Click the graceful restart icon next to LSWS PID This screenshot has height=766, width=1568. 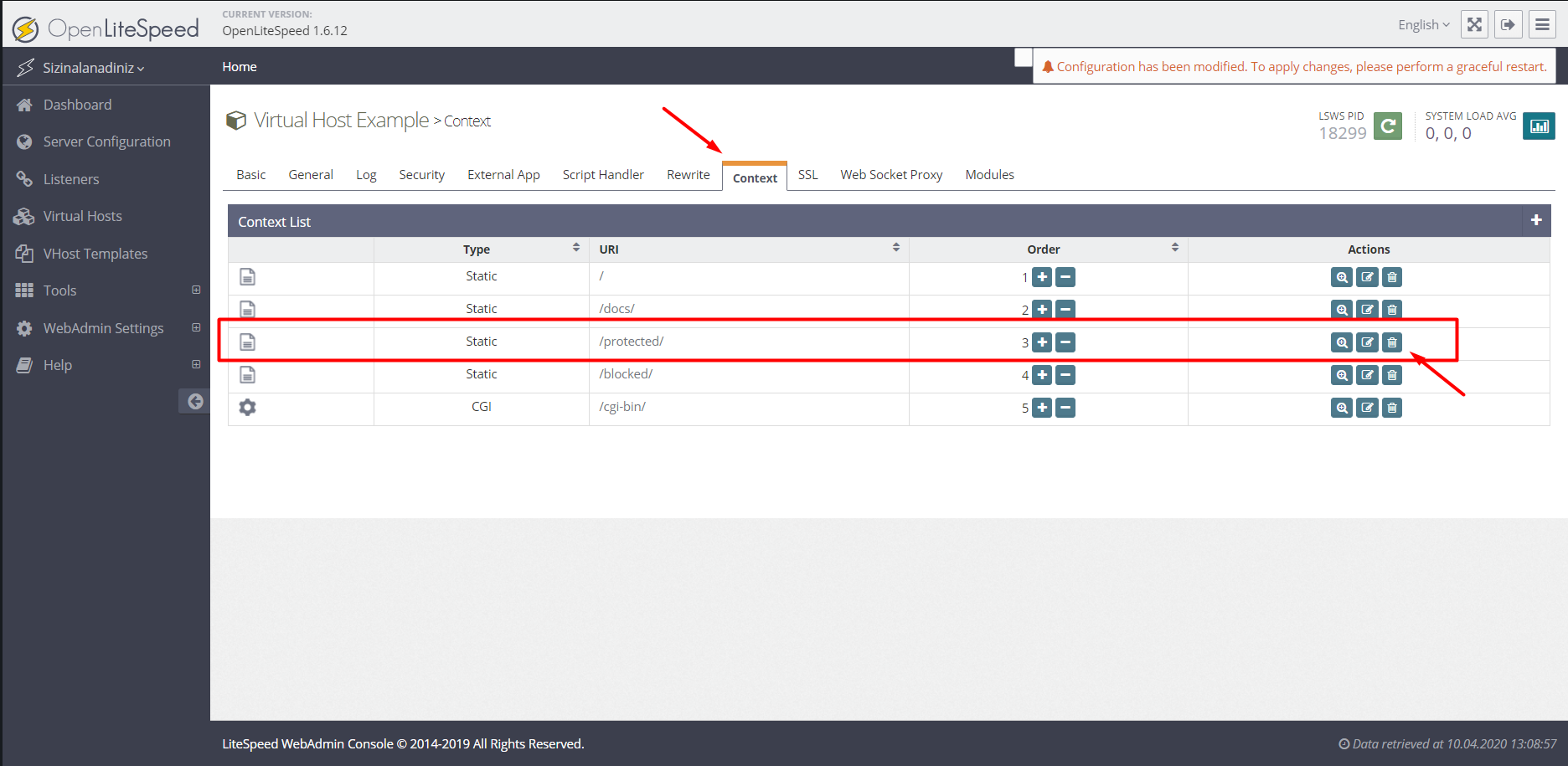click(x=1388, y=126)
